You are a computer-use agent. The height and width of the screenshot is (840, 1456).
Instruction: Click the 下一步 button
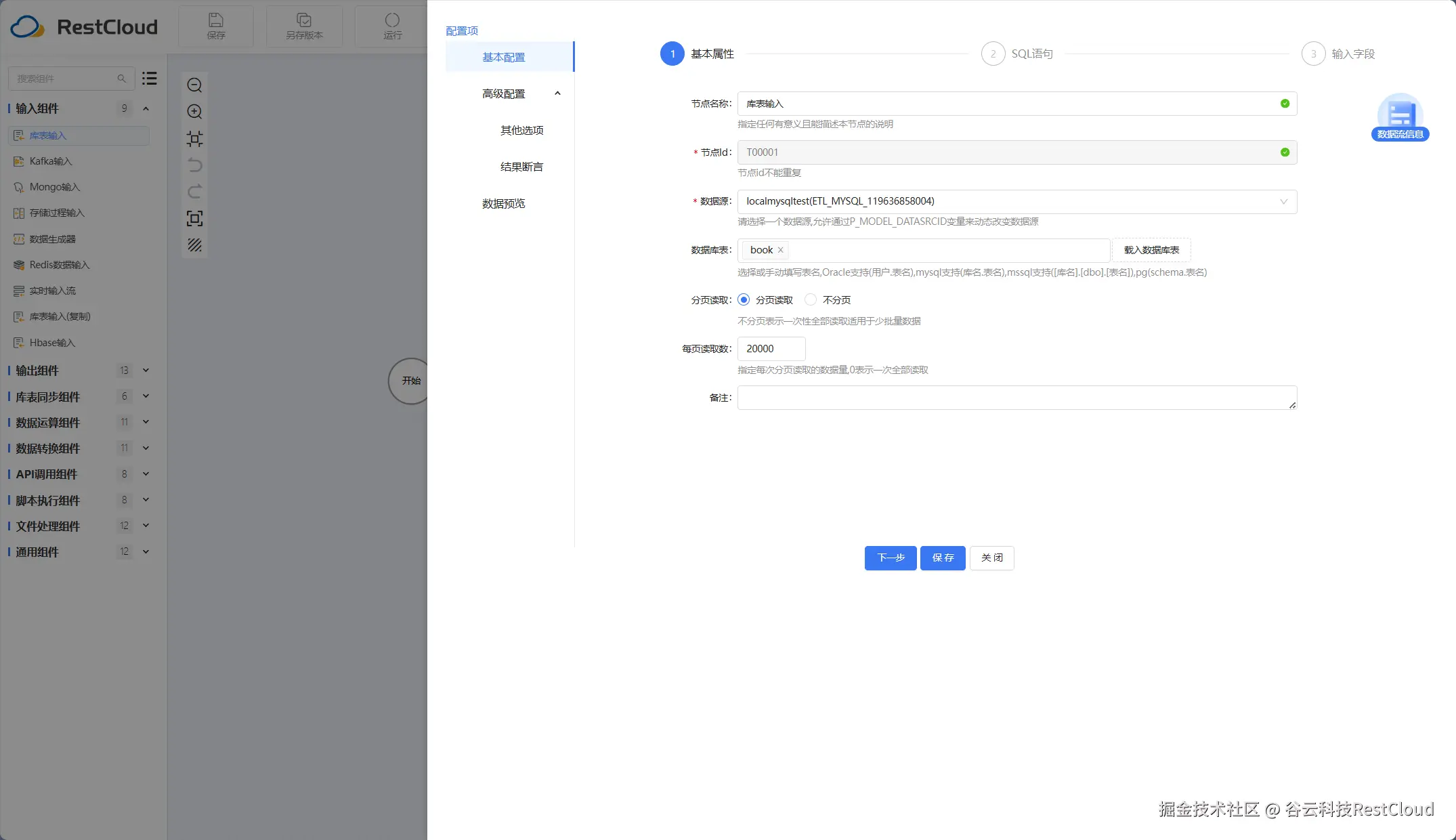click(890, 558)
